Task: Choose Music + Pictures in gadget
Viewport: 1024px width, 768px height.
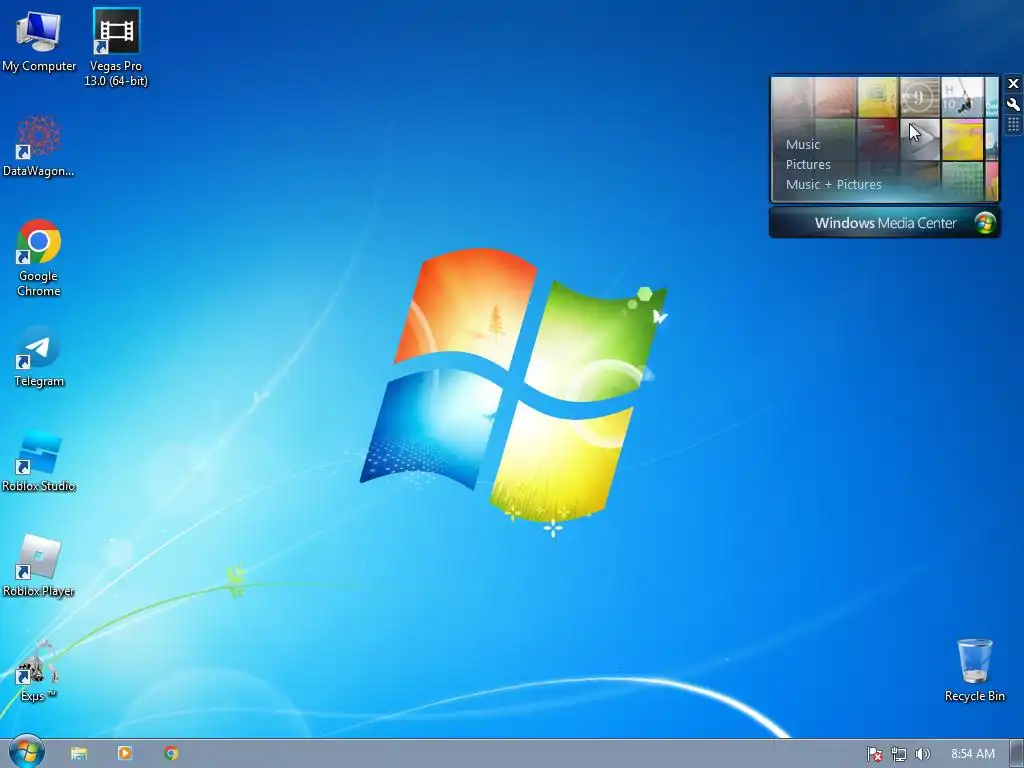Action: point(833,185)
